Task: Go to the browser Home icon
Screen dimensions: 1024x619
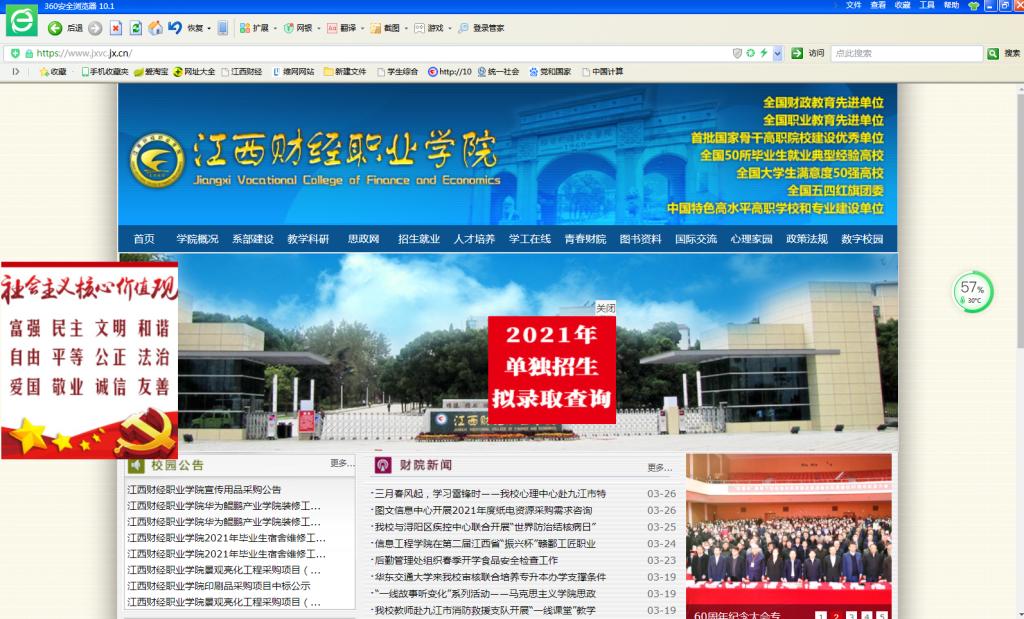Action: [155, 28]
